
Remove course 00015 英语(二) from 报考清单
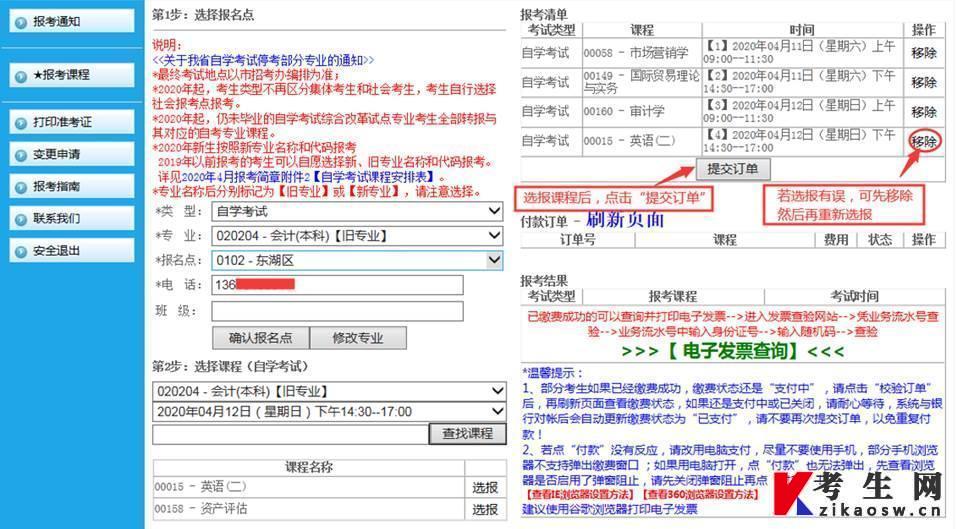pos(924,141)
